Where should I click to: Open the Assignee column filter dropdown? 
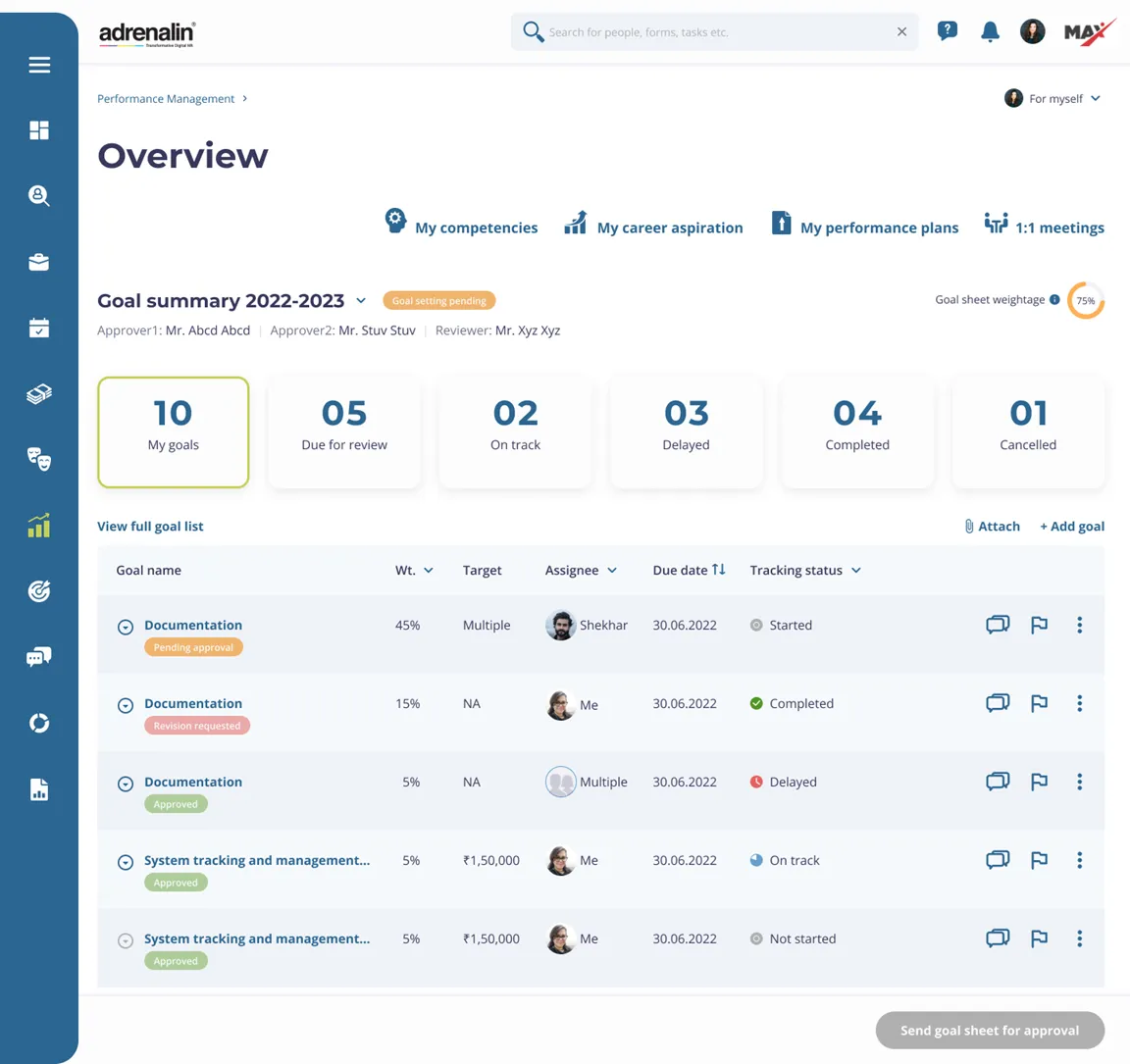point(612,570)
